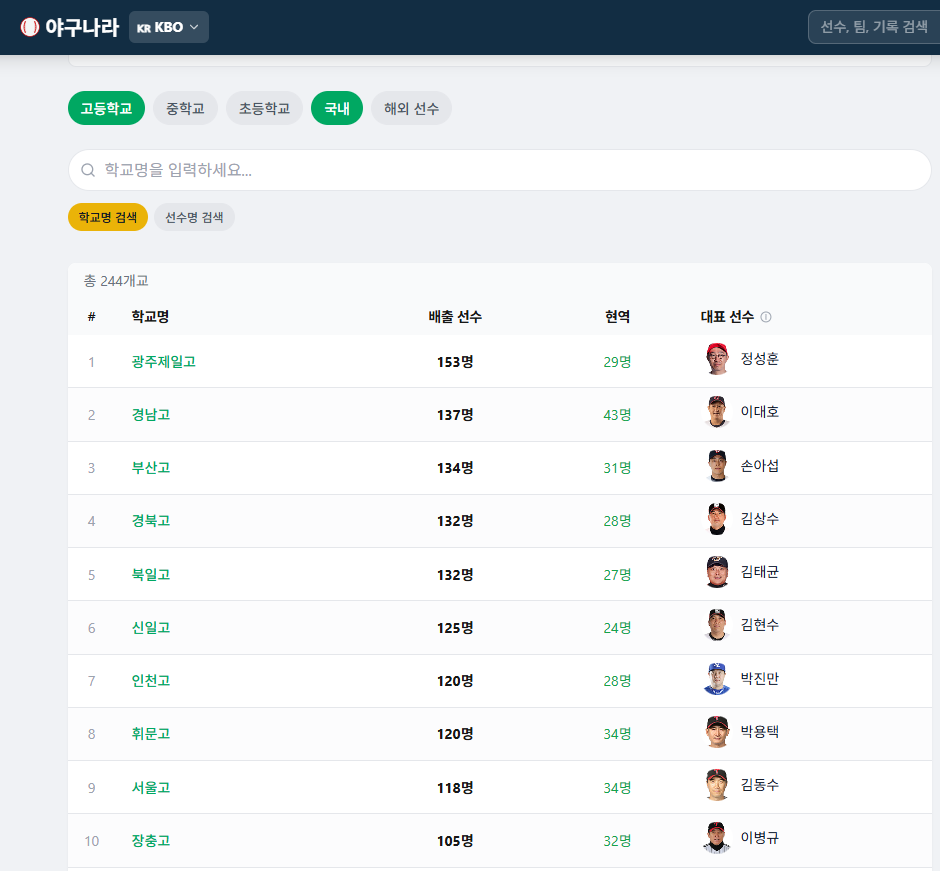Click the magnifier icon in school search

click(88, 170)
